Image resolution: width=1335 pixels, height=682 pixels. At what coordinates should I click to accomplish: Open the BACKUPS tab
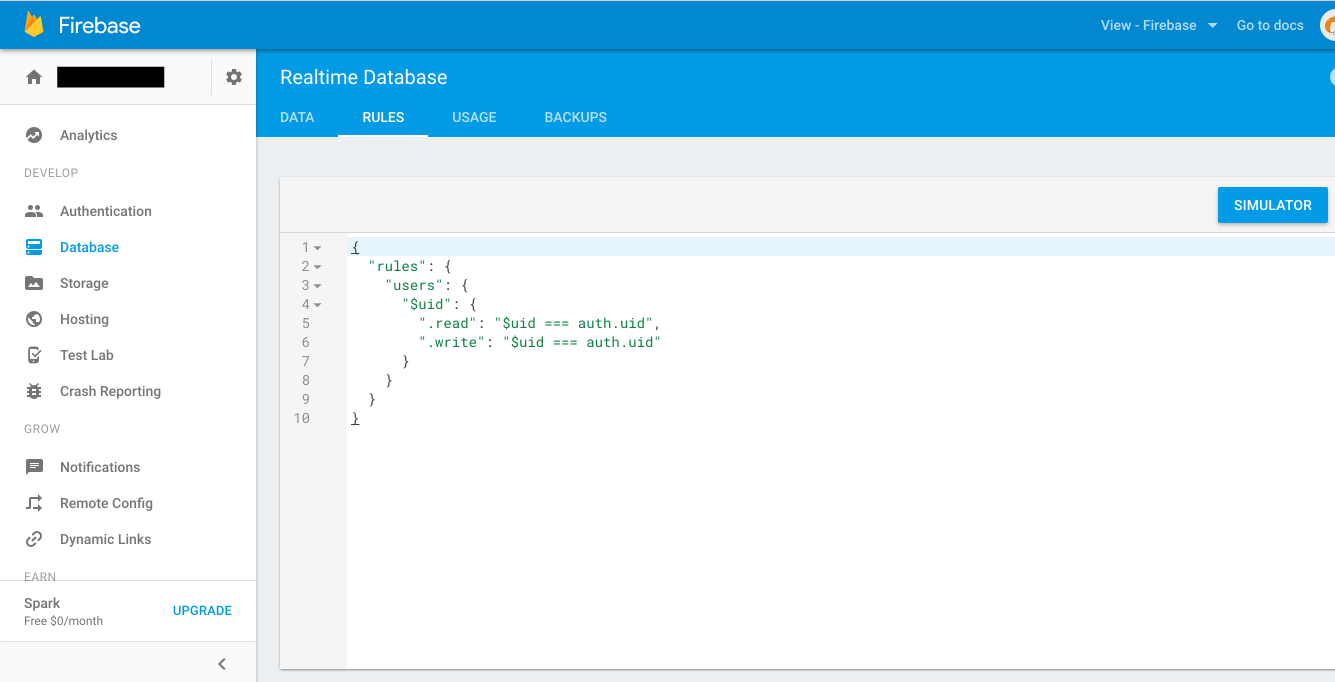575,117
